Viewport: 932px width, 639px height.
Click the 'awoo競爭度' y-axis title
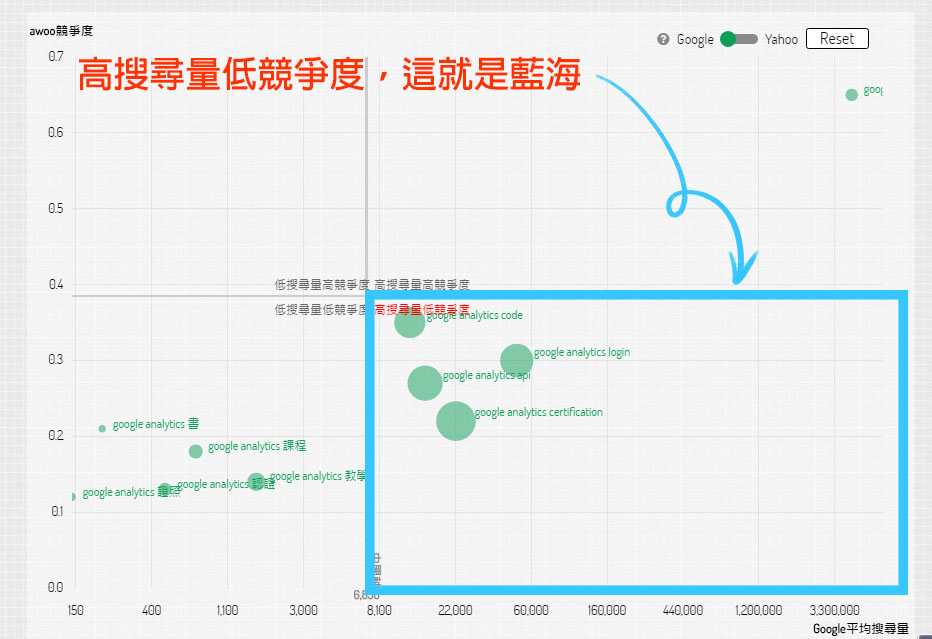pyautogui.click(x=61, y=31)
